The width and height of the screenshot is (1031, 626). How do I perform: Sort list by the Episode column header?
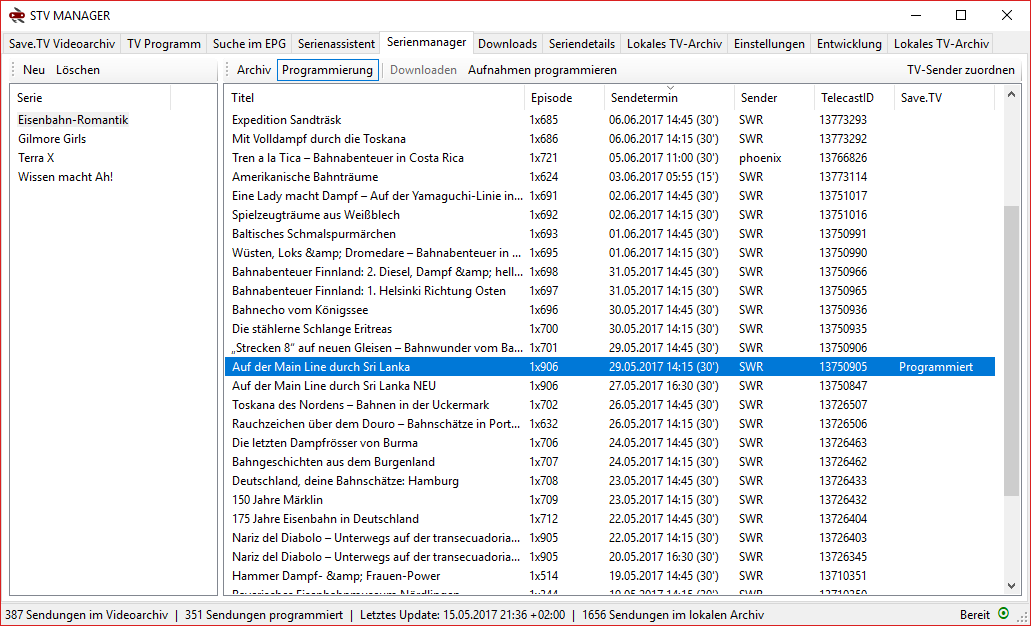[x=551, y=98]
